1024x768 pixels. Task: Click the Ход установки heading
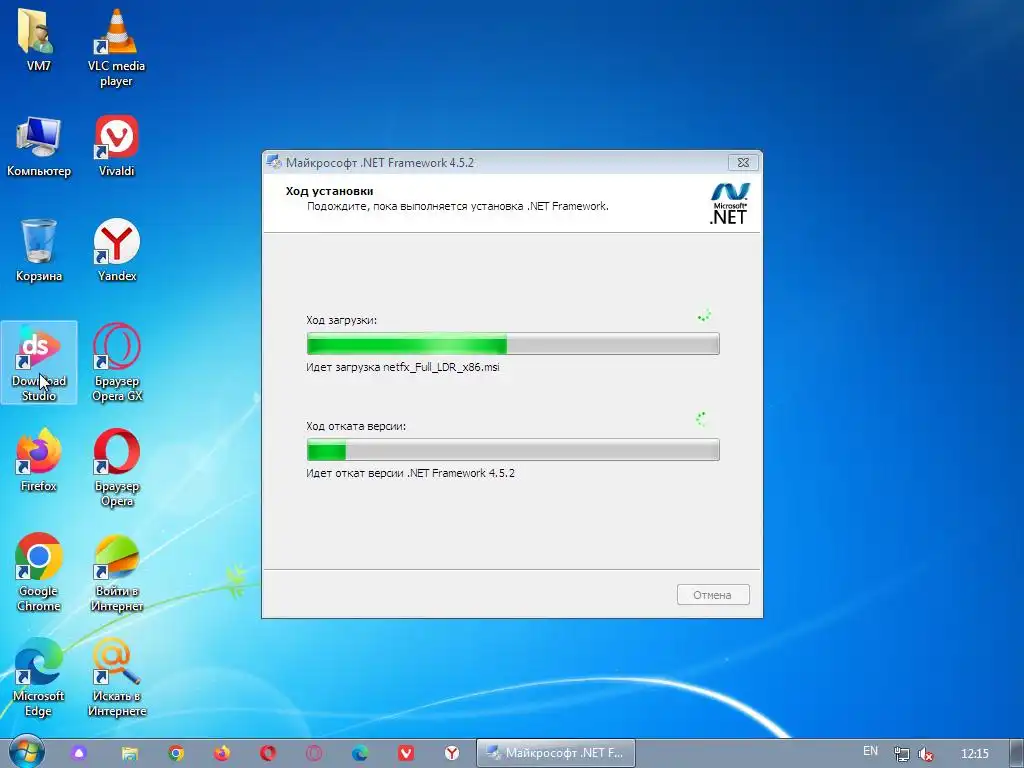(329, 191)
